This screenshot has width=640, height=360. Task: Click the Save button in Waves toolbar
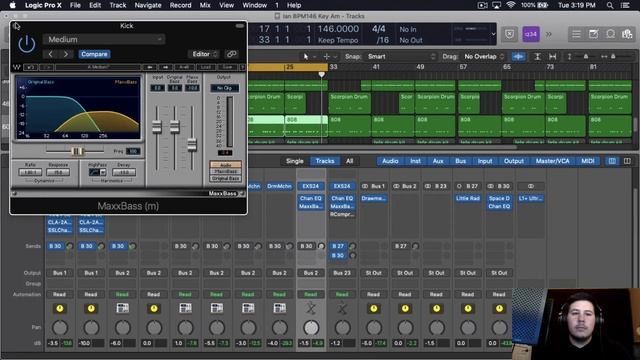tap(227, 67)
